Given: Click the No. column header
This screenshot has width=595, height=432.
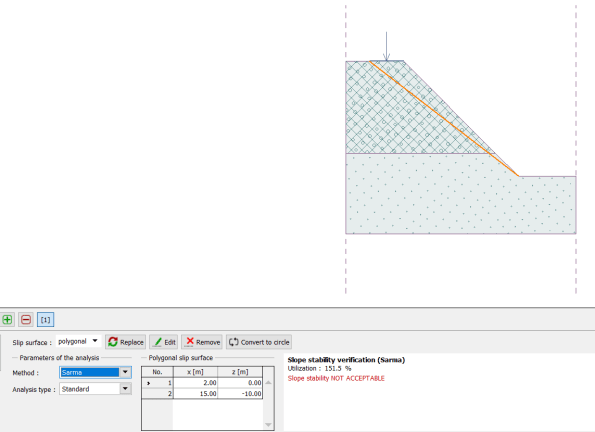Looking at the screenshot, I should (157, 372).
